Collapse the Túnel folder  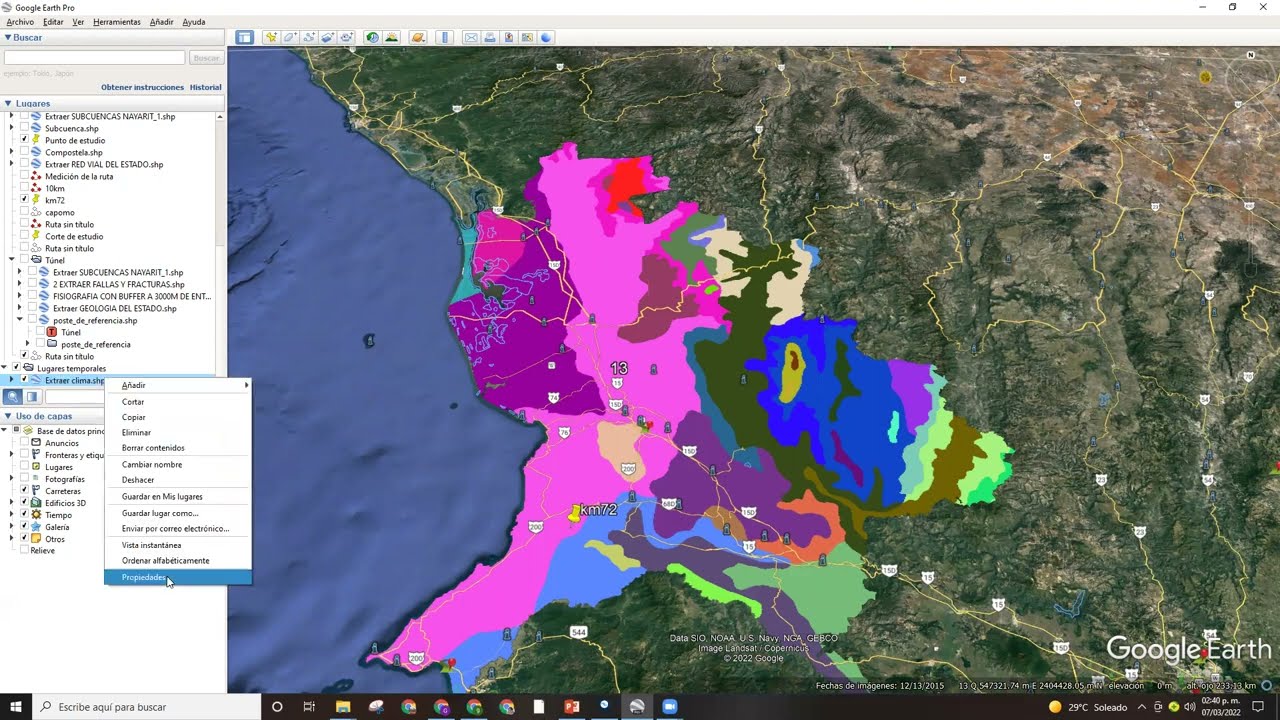(x=11, y=260)
